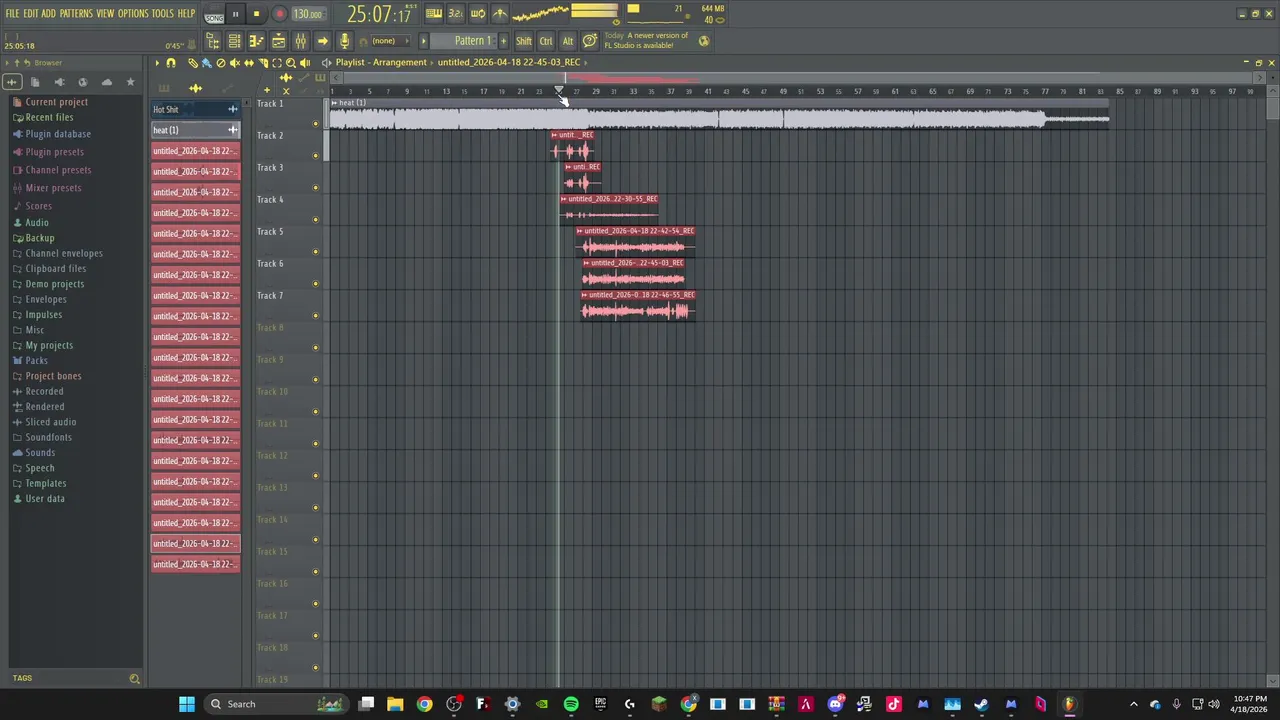The image size is (1280, 720).
Task: Open the Mixer window icon
Action: click(x=300, y=41)
